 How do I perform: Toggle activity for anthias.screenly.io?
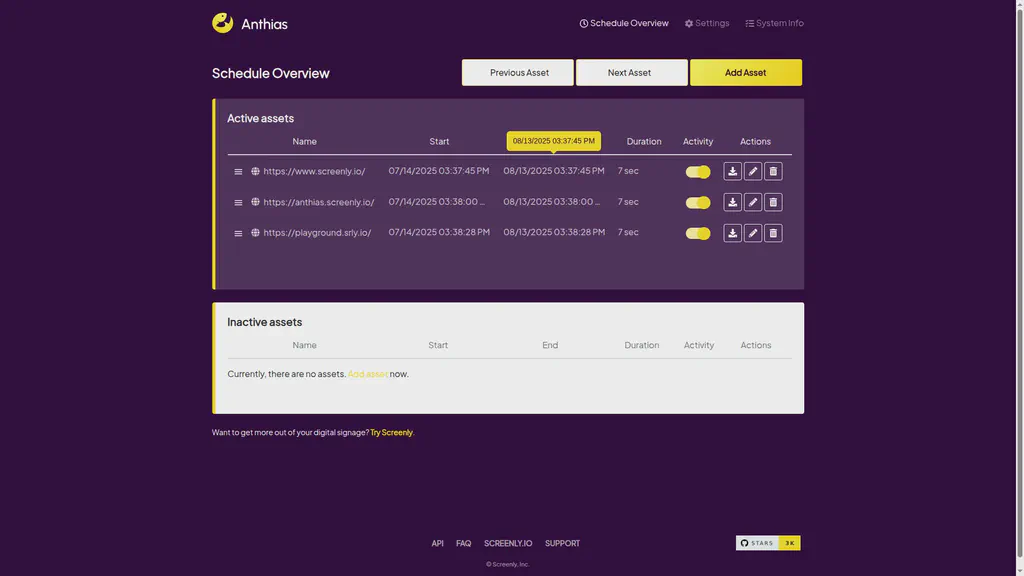(x=698, y=203)
